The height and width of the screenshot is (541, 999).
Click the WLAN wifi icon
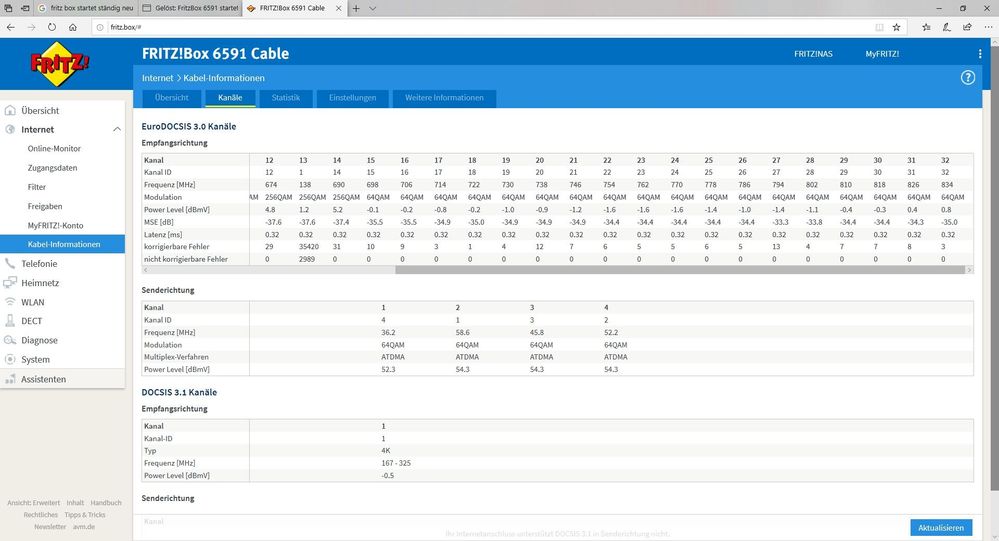[10, 302]
